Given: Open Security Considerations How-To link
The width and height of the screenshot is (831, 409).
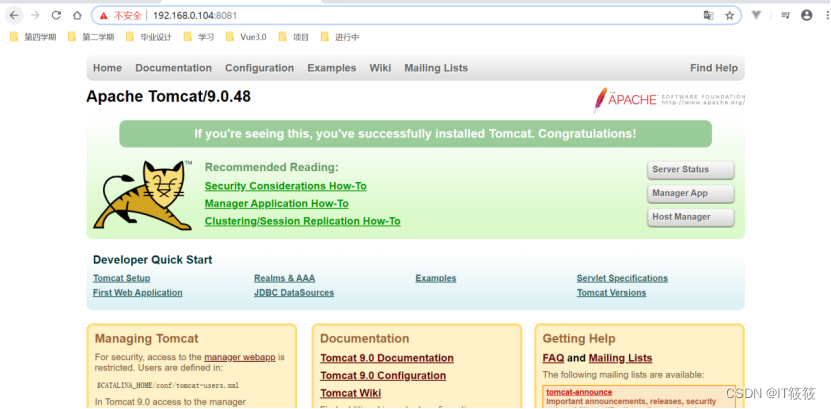Looking at the screenshot, I should (x=286, y=186).
